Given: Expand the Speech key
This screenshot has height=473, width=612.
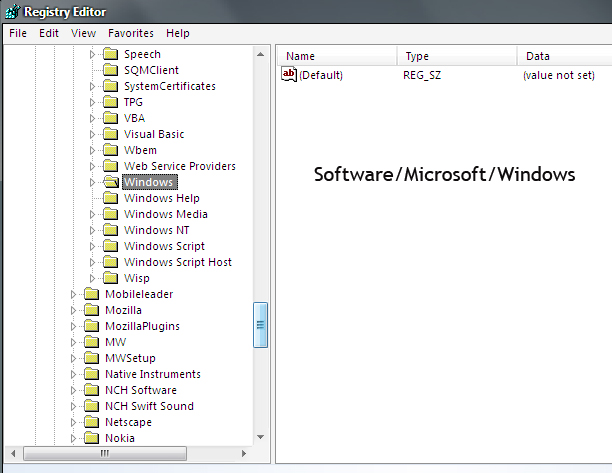Looking at the screenshot, I should coord(92,54).
